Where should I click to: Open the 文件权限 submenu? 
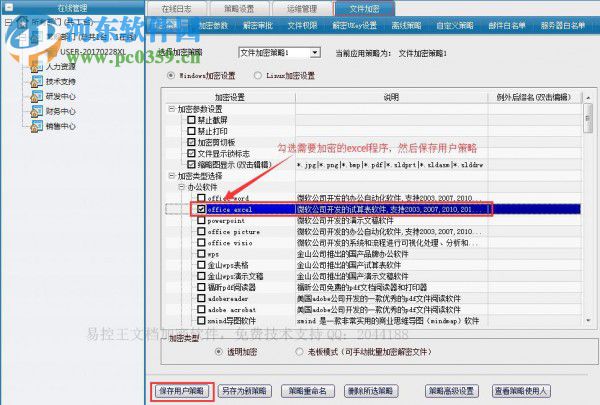(302, 26)
